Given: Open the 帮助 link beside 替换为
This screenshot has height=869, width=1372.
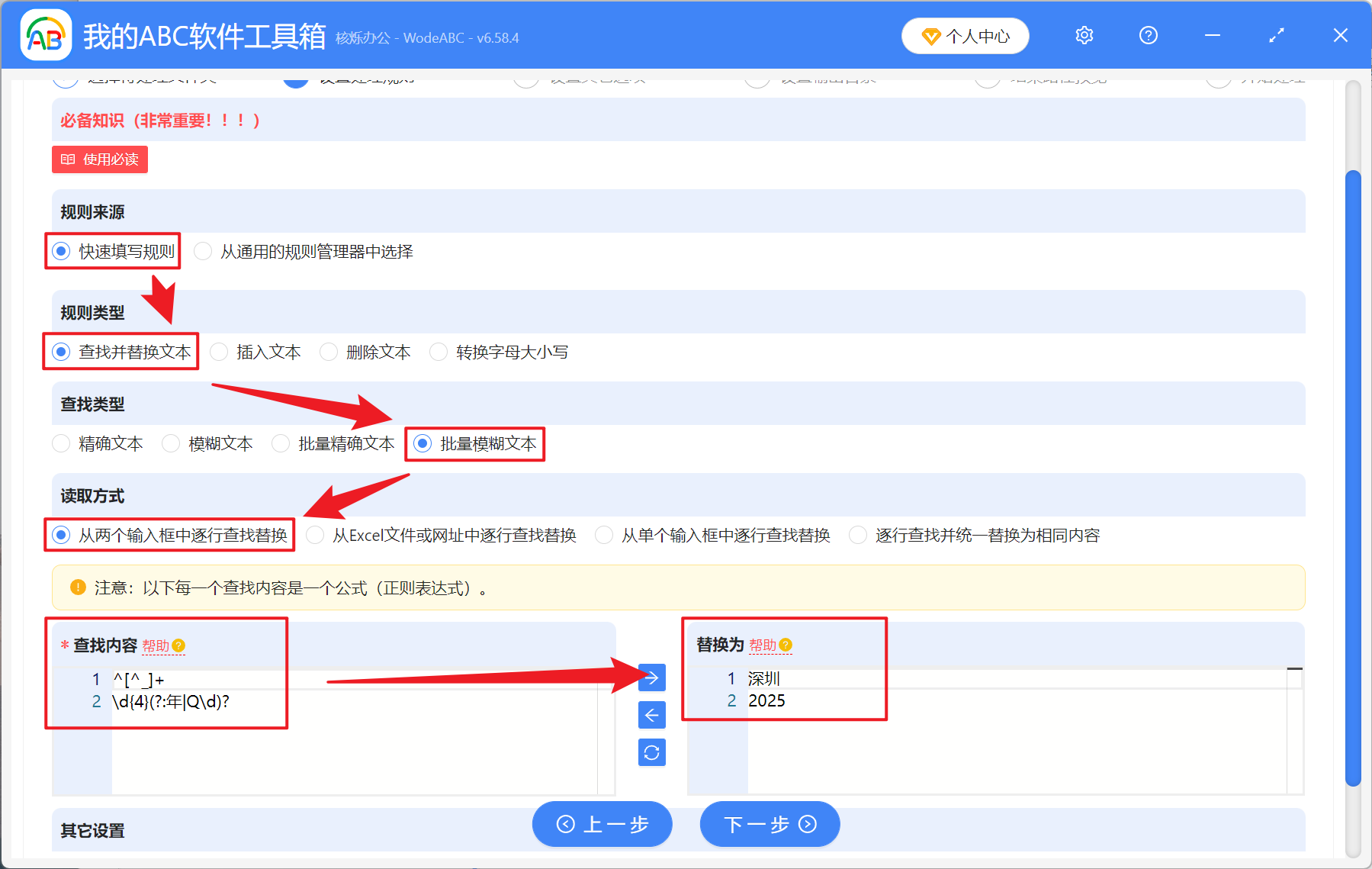Looking at the screenshot, I should [764, 645].
